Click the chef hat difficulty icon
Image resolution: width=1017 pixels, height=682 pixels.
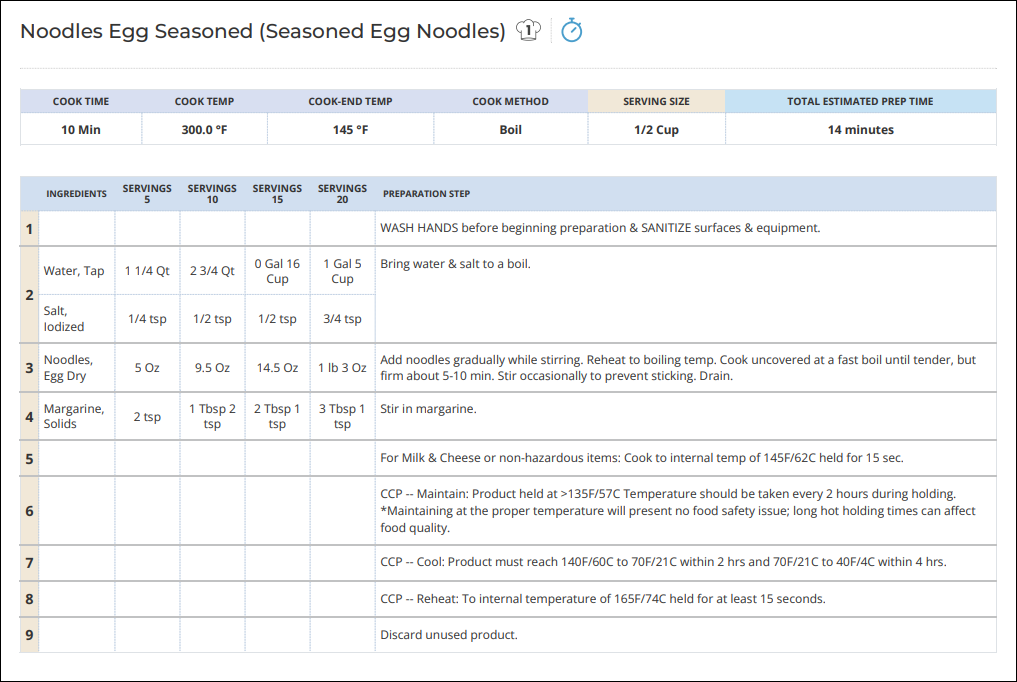pyautogui.click(x=529, y=30)
